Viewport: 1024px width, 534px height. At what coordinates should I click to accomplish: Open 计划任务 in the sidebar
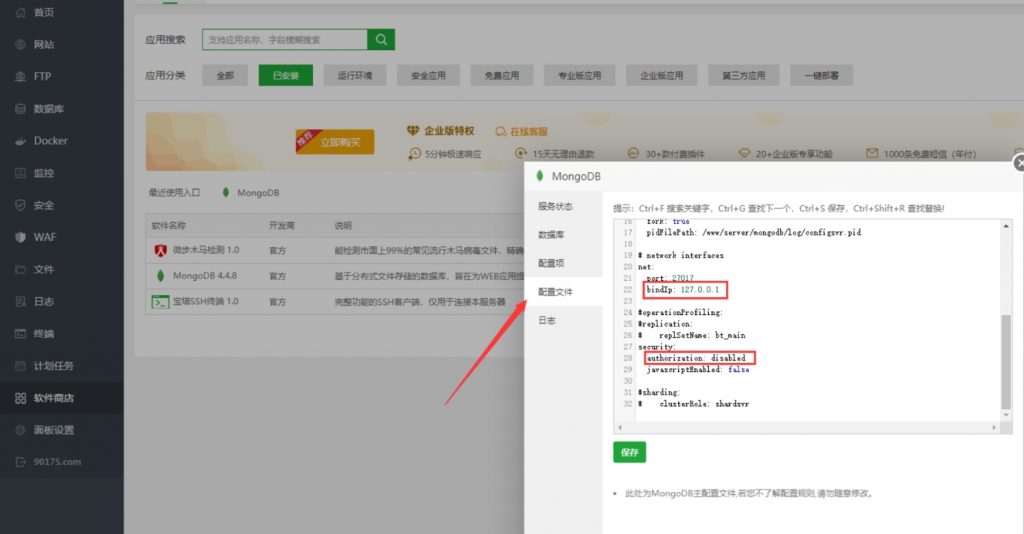(54, 366)
